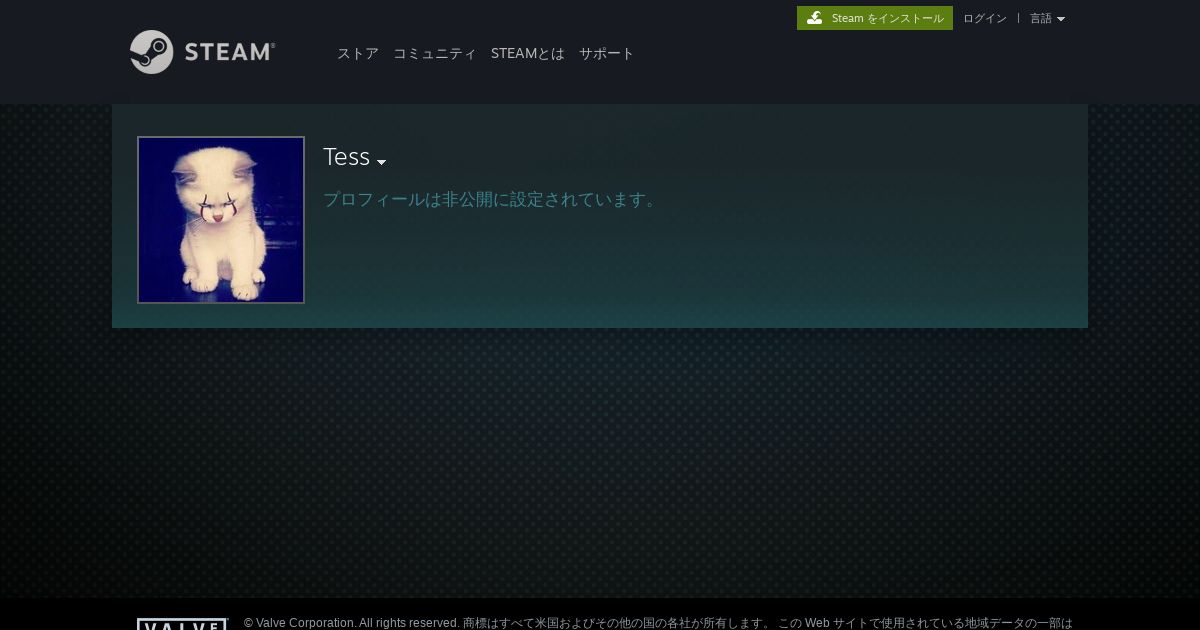This screenshot has height=630, width=1200.
Task: Click the Valve logo in the footer
Action: (x=182, y=624)
